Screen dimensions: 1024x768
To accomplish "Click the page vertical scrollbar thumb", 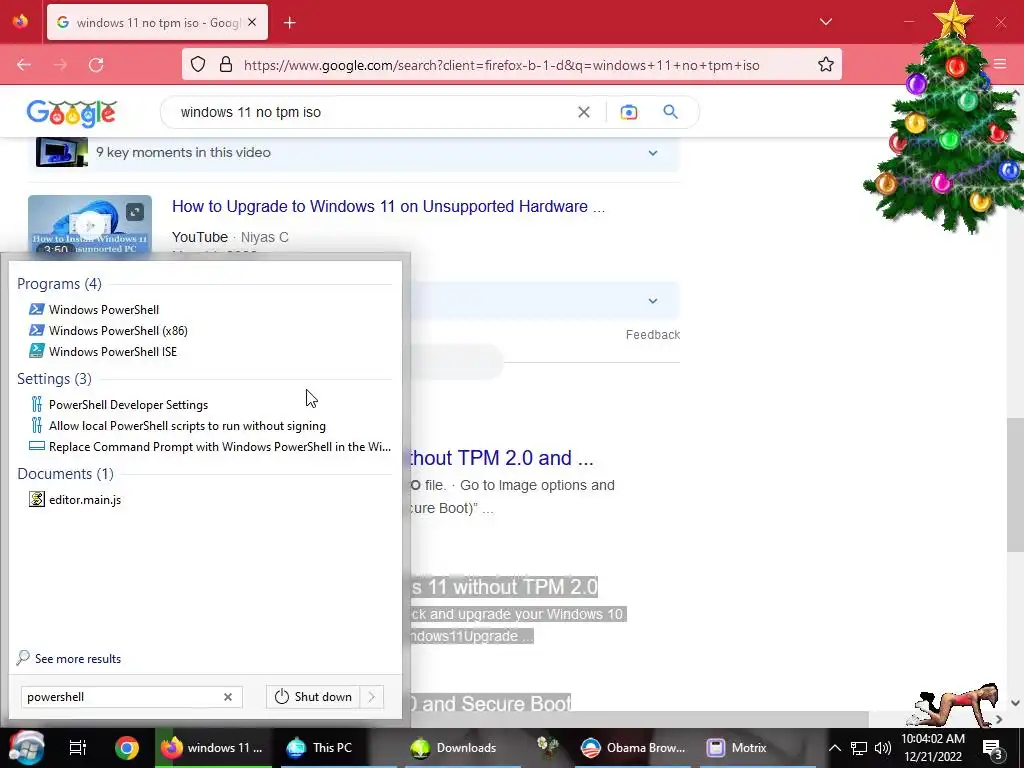I will tap(1015, 483).
